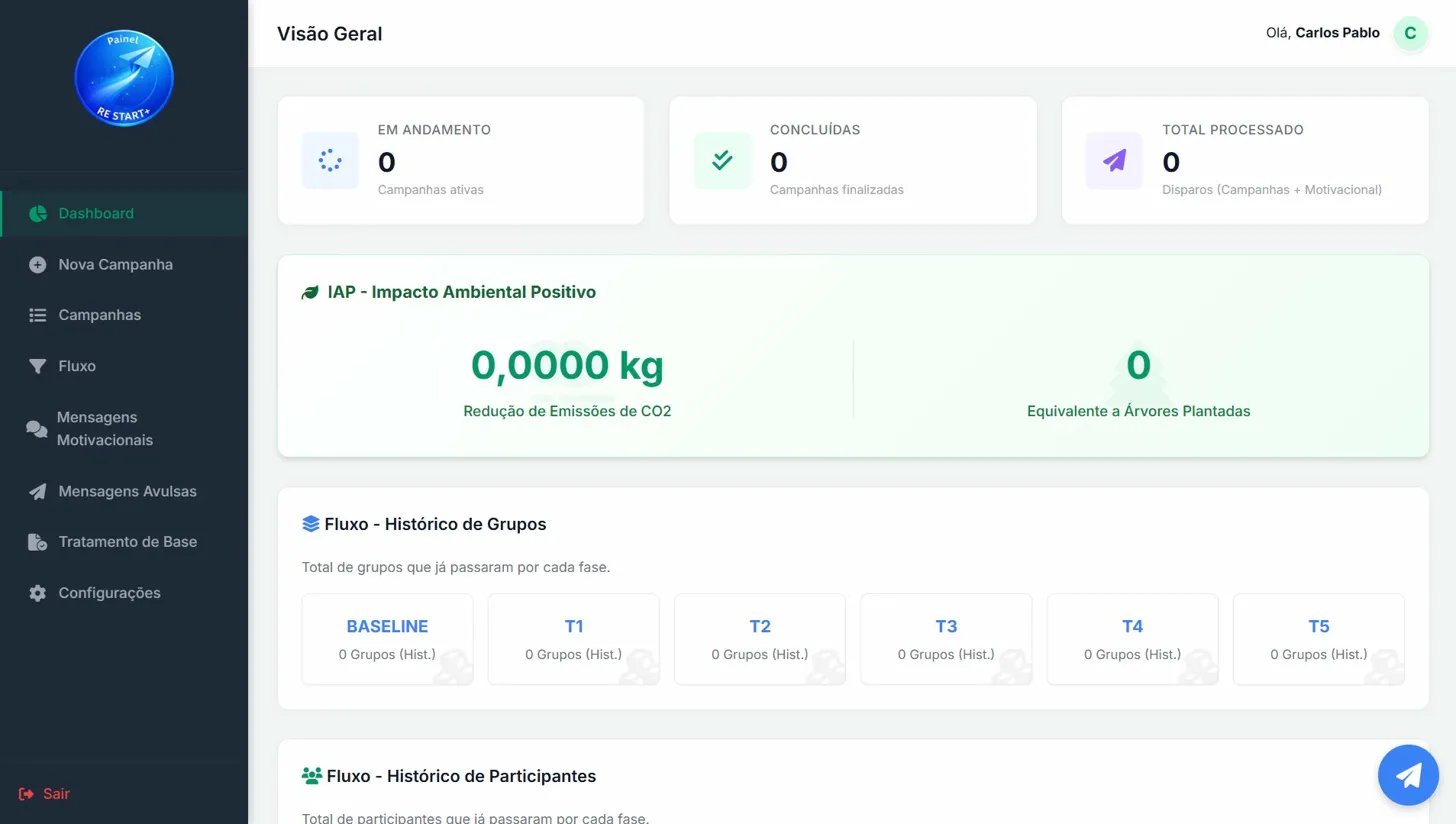Screen dimensions: 1456x824
Task: Click the floating paper plane action button
Action: [x=1408, y=774]
